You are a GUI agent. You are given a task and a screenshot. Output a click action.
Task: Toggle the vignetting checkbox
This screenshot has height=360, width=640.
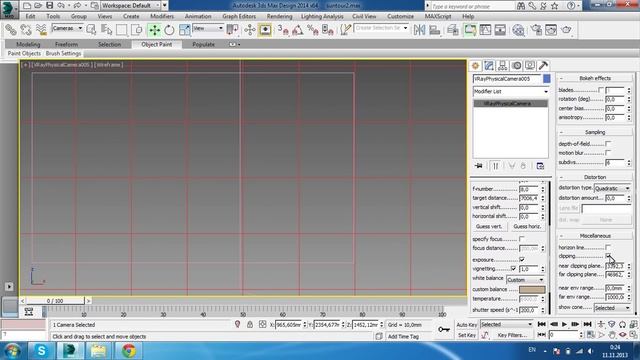point(513,269)
